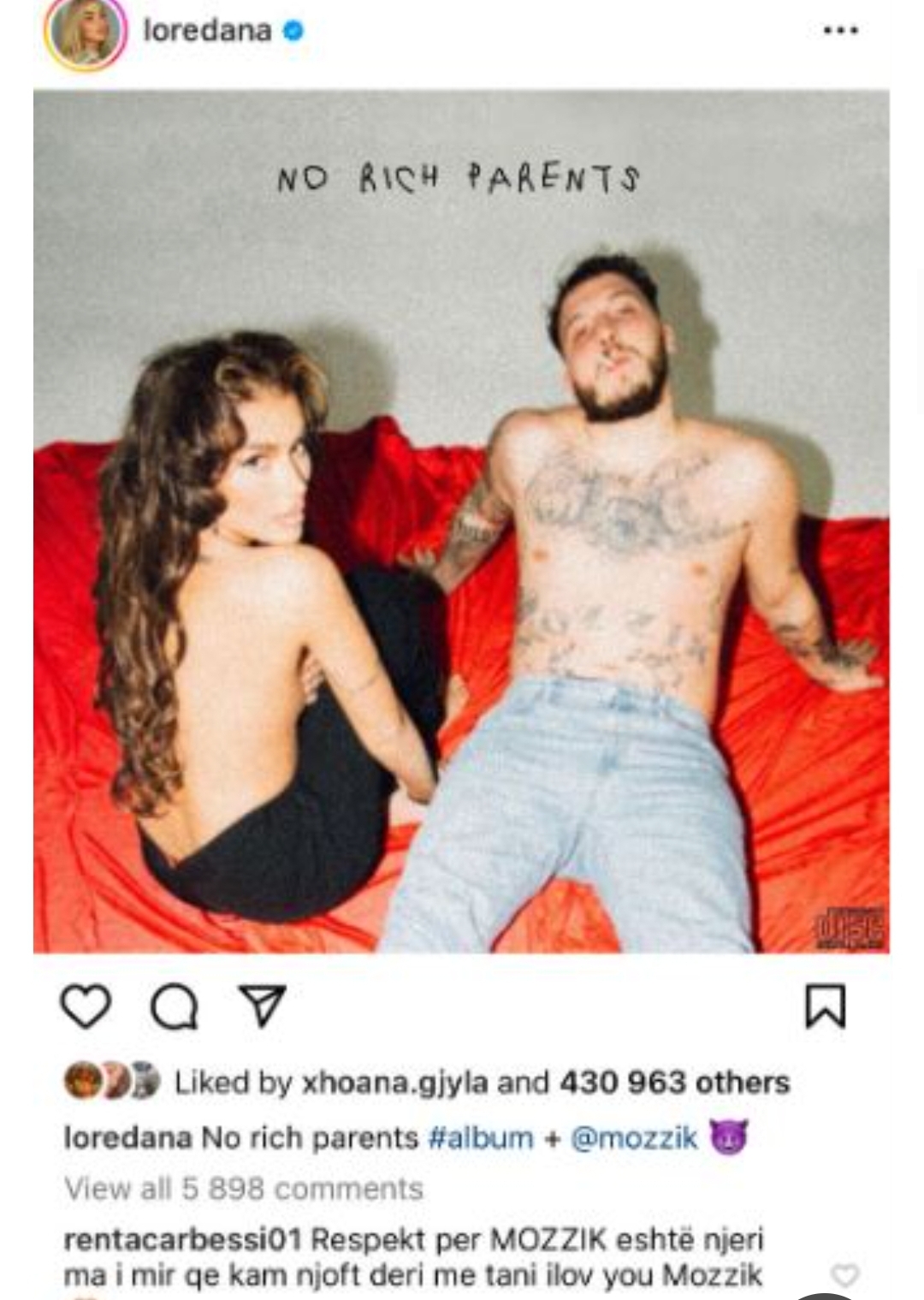Open comments via speech bubble icon
The width and height of the screenshot is (924, 1300).
[x=175, y=1007]
